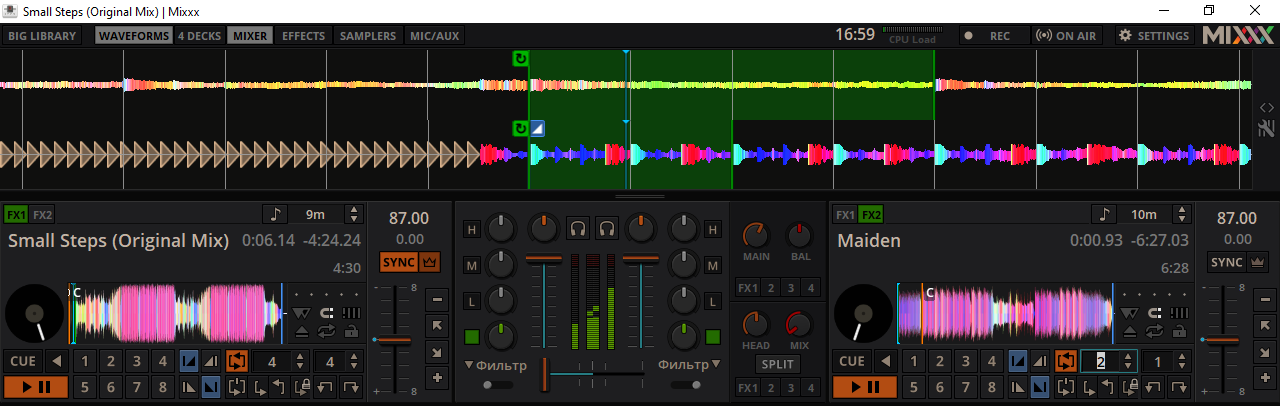The width and height of the screenshot is (1280, 406).
Task: Assign main output to FX1
Action: (x=749, y=288)
